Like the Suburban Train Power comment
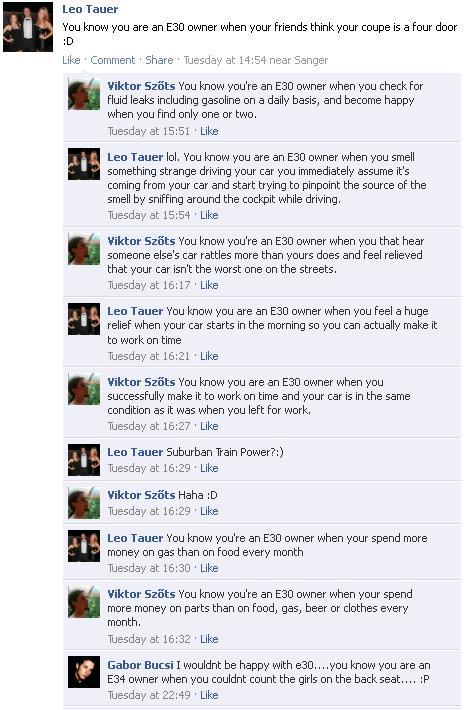Image resolution: width=465 pixels, height=710 pixels. point(209,469)
